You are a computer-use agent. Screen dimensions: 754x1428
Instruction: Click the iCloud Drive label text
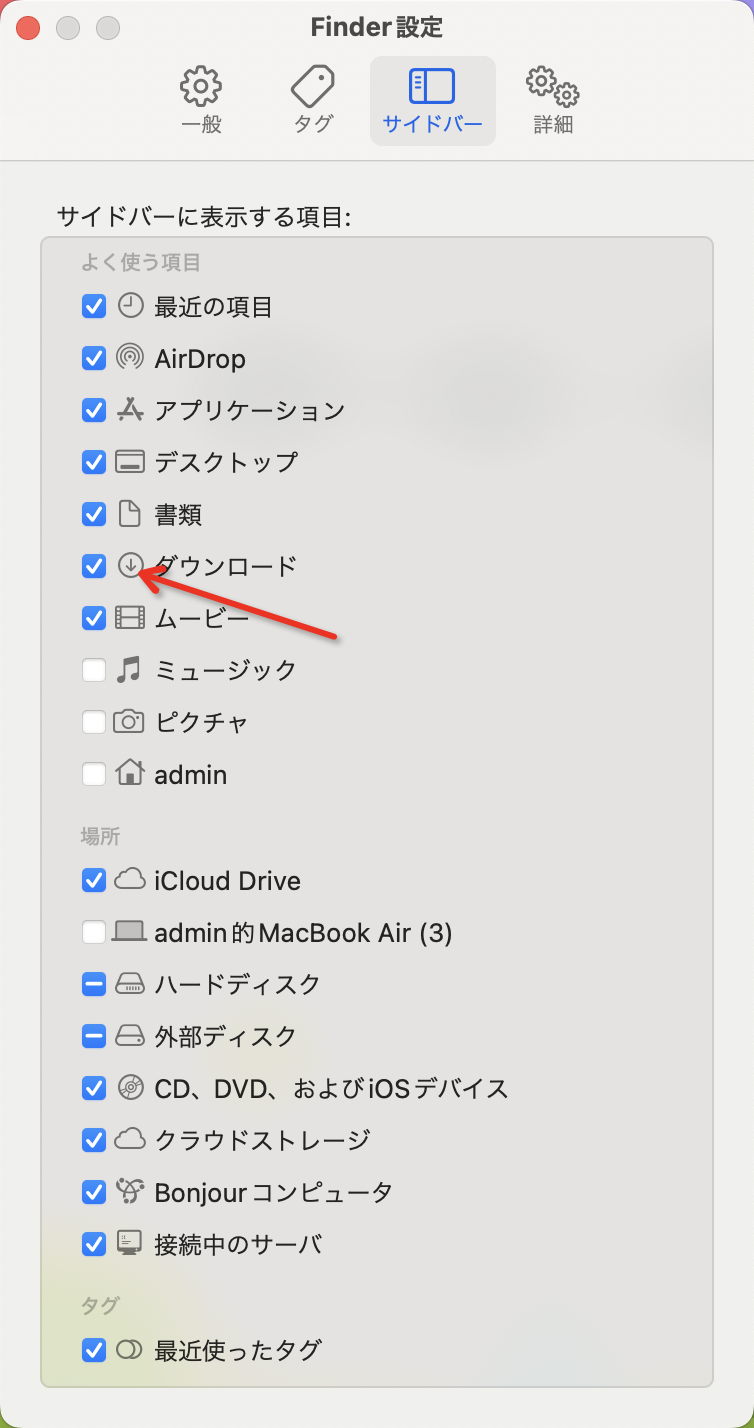[228, 880]
